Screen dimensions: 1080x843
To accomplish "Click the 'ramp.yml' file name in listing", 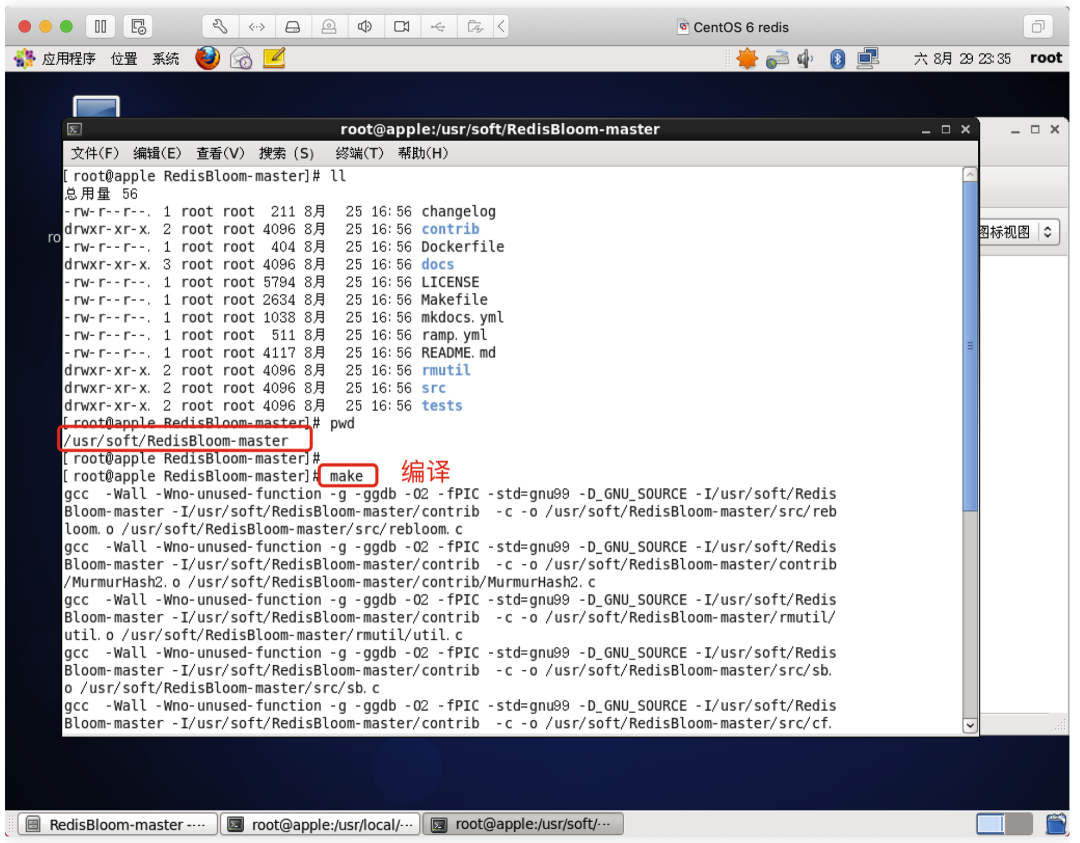I will (x=454, y=335).
